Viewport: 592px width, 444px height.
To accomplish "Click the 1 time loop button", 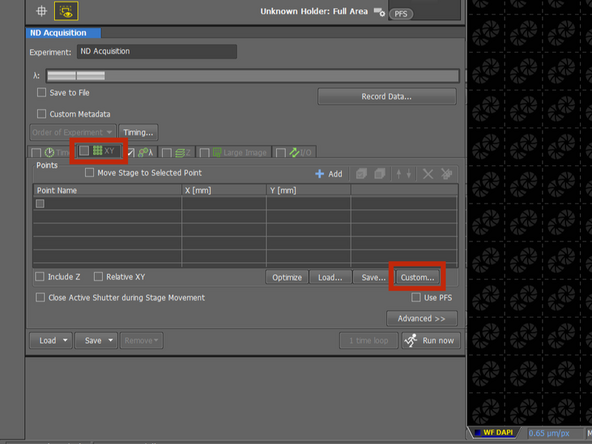I will tap(368, 341).
